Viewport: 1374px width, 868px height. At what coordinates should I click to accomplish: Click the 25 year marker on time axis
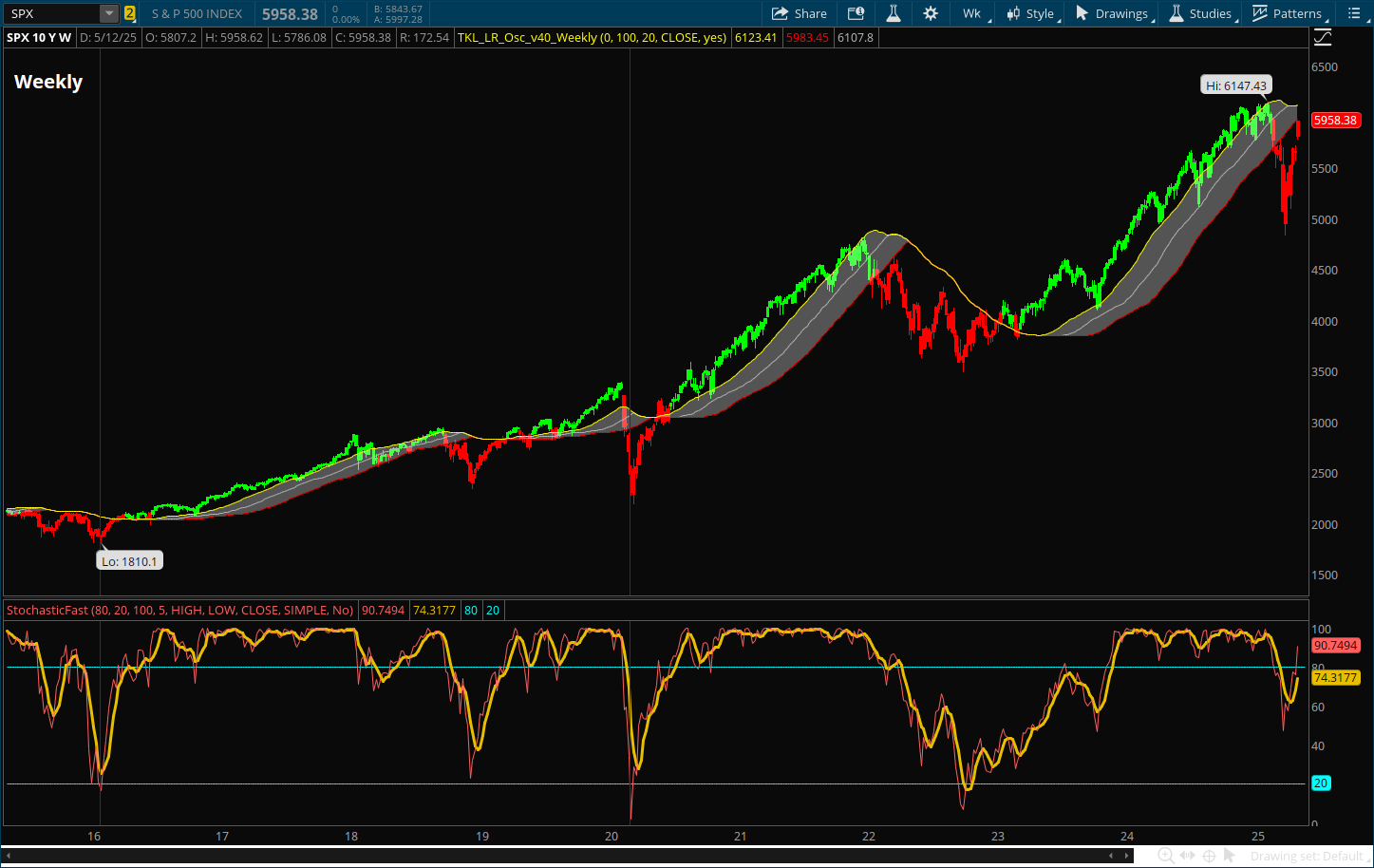coord(1258,836)
